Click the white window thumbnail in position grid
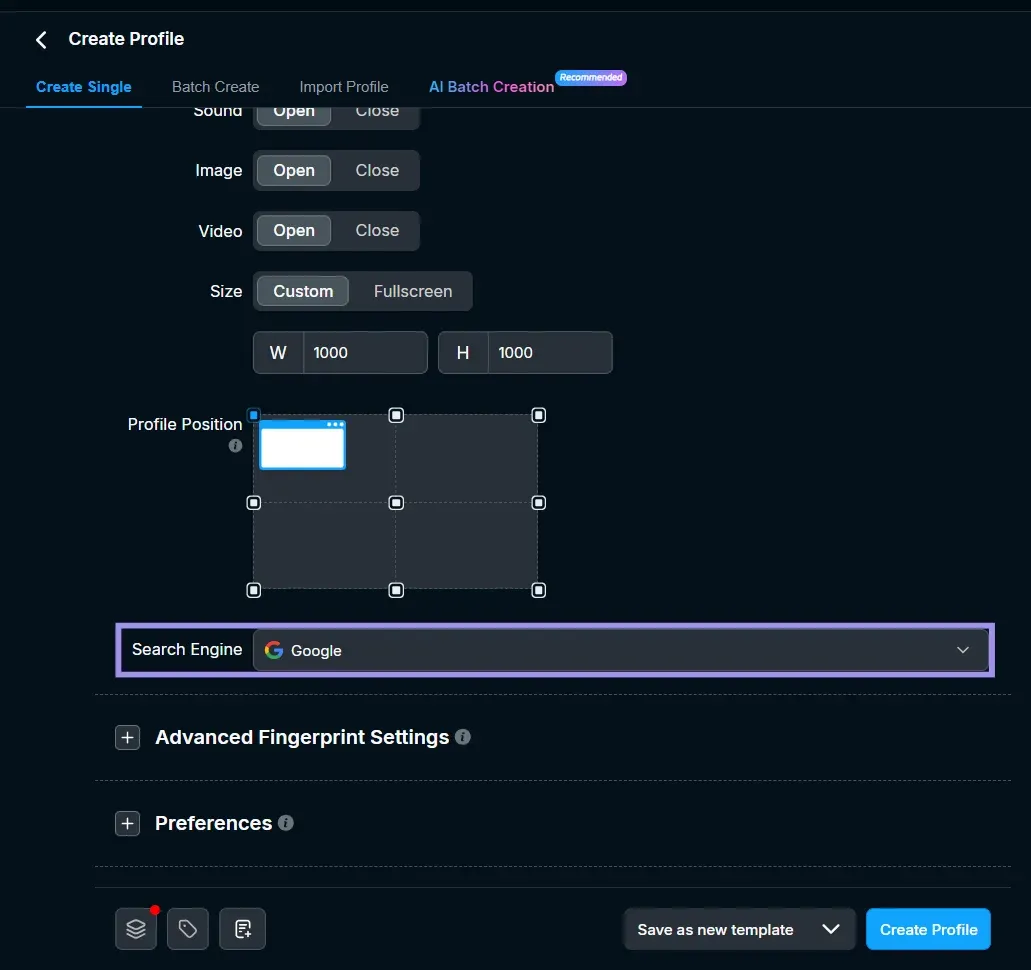Screen dimensions: 1031x970 click(302, 445)
